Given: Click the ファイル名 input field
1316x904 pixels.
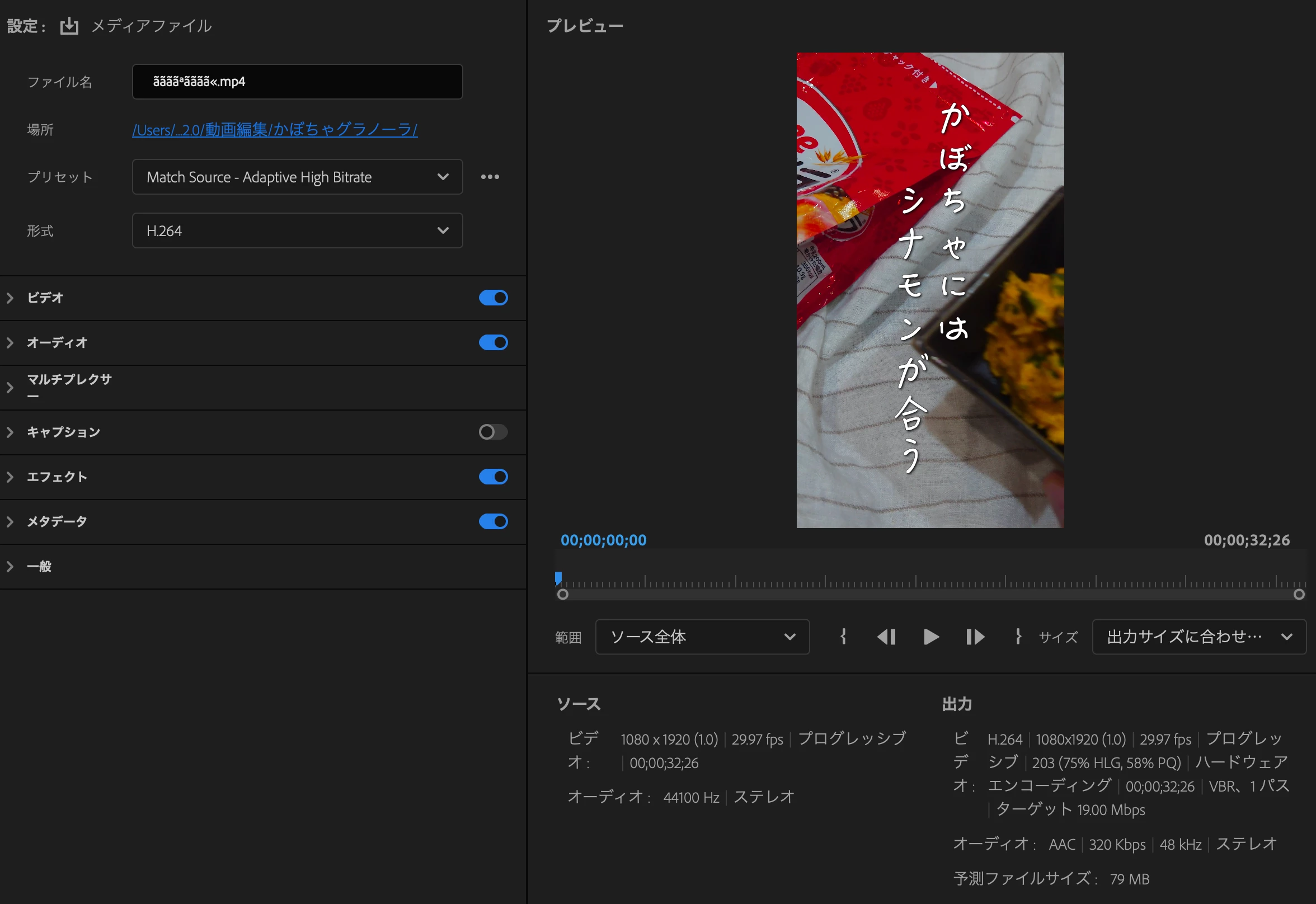Looking at the screenshot, I should pos(297,82).
